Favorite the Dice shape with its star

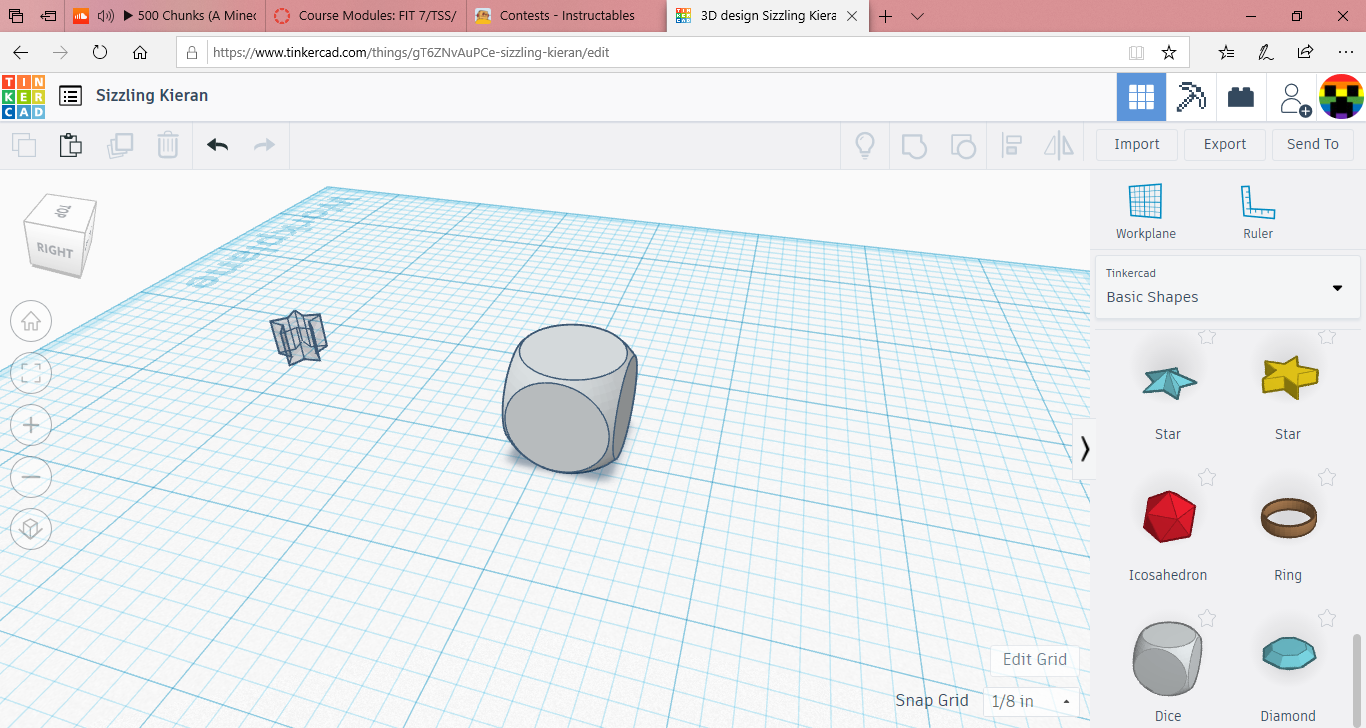1207,619
